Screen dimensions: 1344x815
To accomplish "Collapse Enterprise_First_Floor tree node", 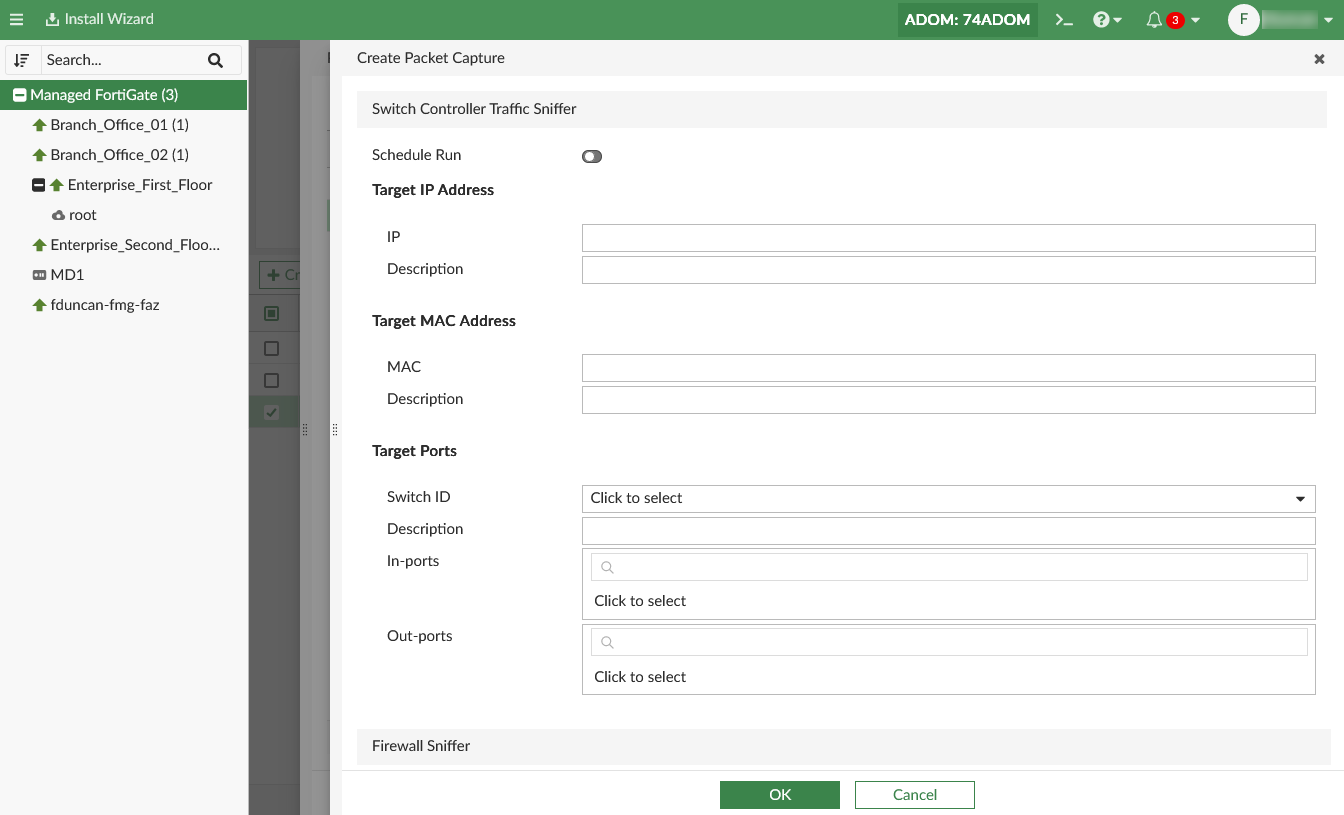I will (38, 185).
